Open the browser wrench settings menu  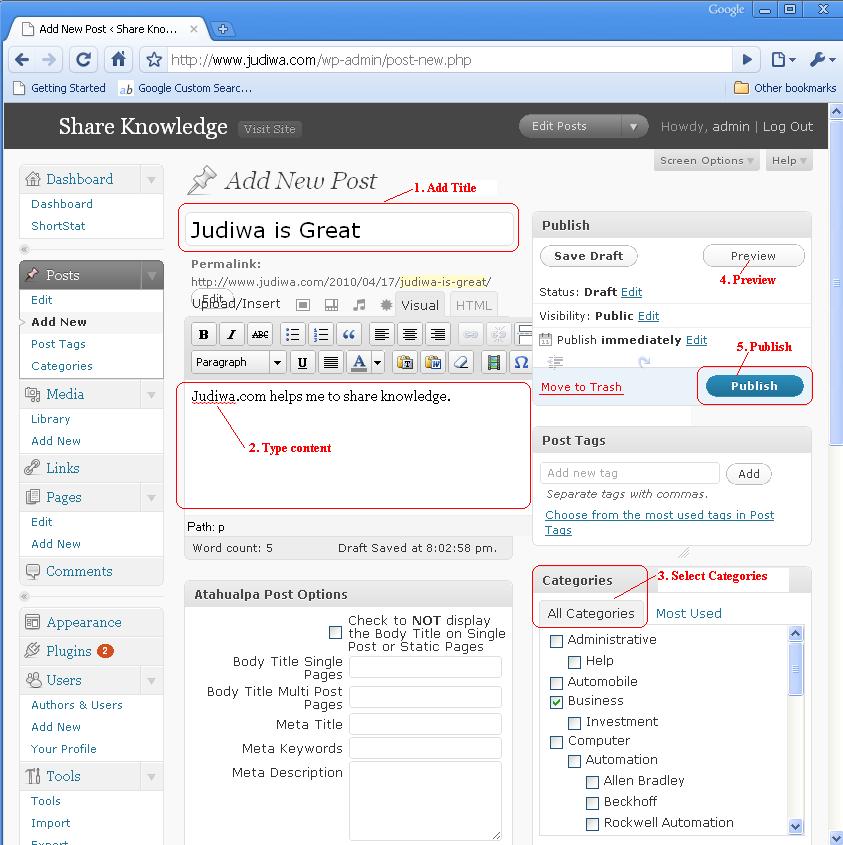click(821, 59)
